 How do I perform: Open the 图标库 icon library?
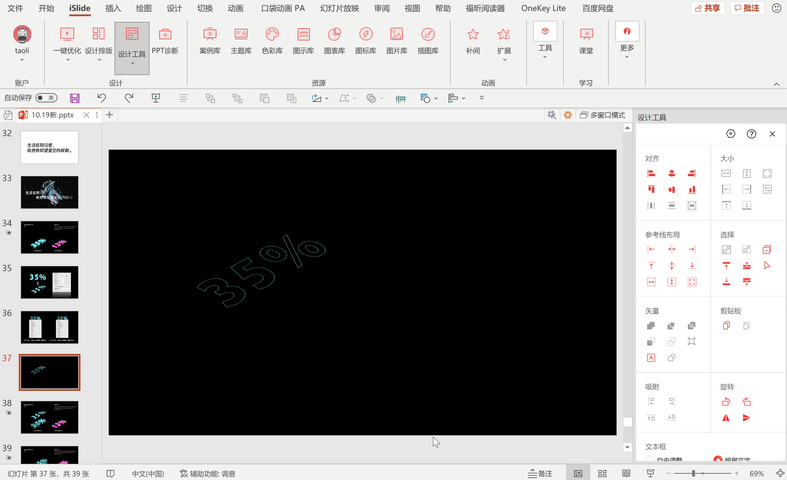(365, 40)
